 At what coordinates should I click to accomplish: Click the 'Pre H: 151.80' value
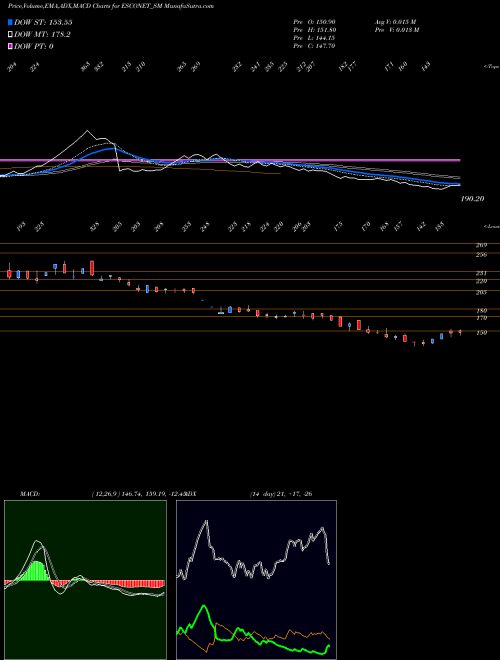[314, 29]
